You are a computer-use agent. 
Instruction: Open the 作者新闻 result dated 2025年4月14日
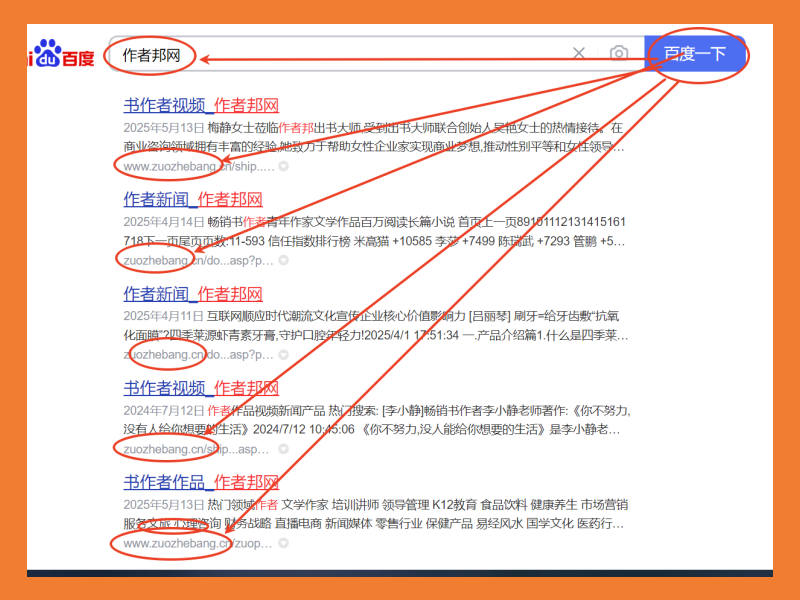[x=193, y=200]
